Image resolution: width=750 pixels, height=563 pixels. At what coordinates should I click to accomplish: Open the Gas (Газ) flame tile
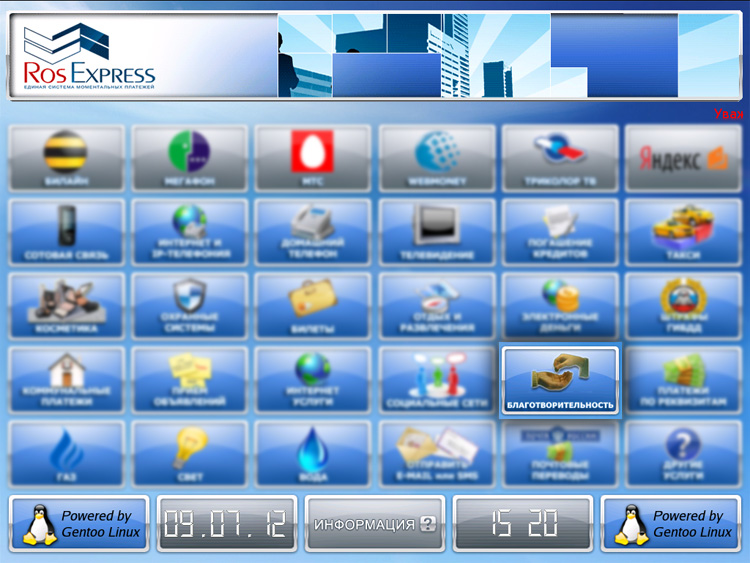click(x=66, y=453)
